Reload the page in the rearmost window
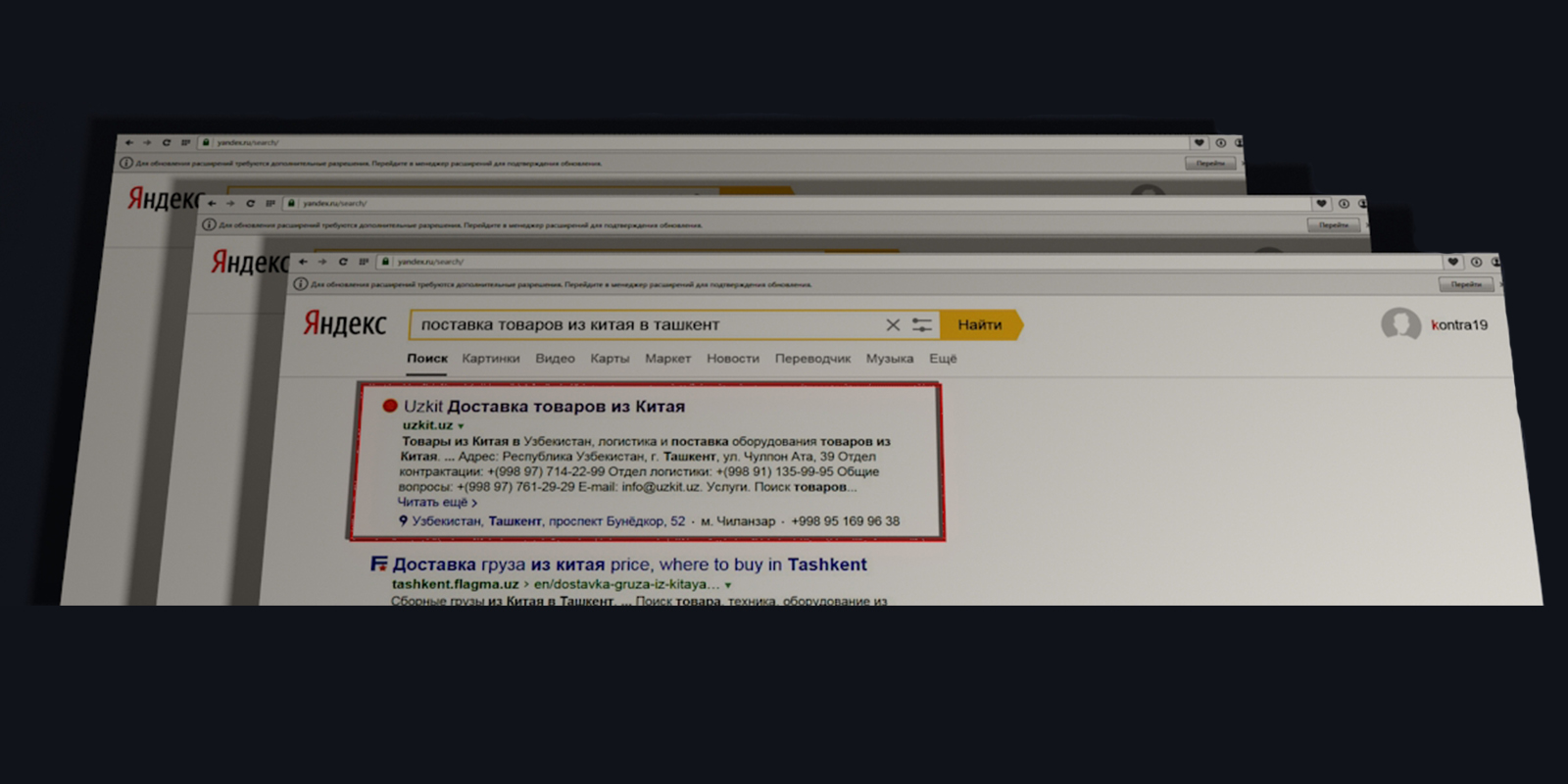This screenshot has height=784, width=1568. 167,142
